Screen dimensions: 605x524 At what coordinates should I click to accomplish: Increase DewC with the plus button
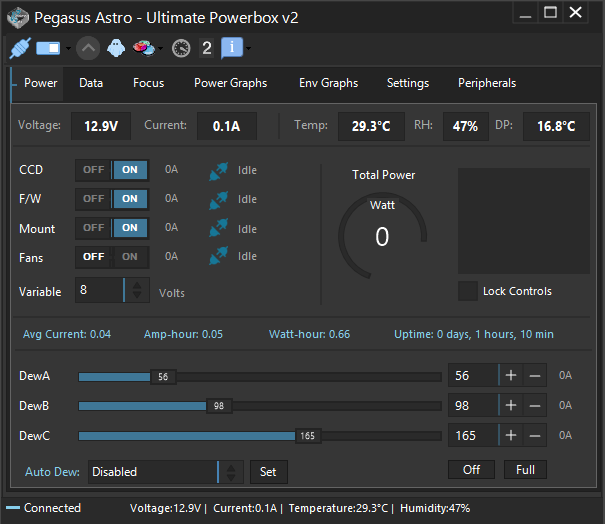point(511,435)
